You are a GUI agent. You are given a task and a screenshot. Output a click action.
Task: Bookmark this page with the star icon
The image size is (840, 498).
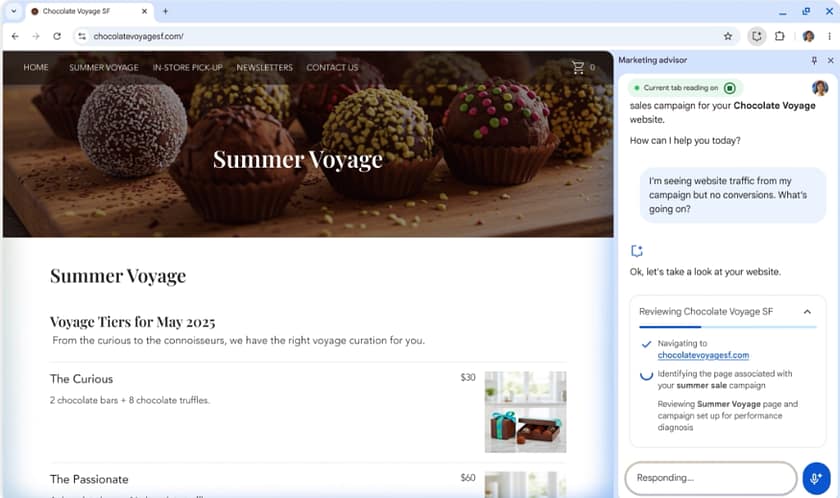point(728,36)
